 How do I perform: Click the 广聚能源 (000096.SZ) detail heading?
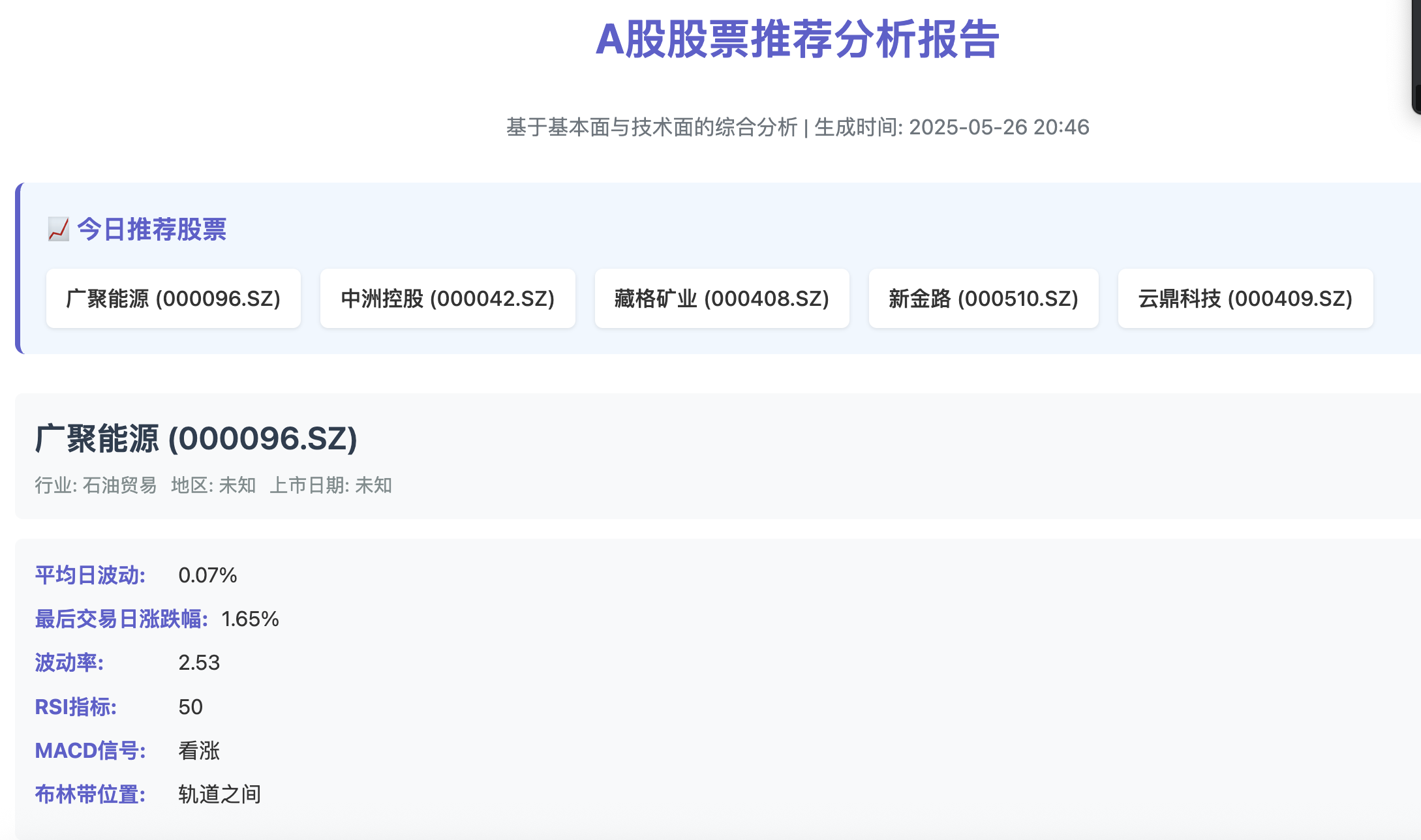coord(196,438)
